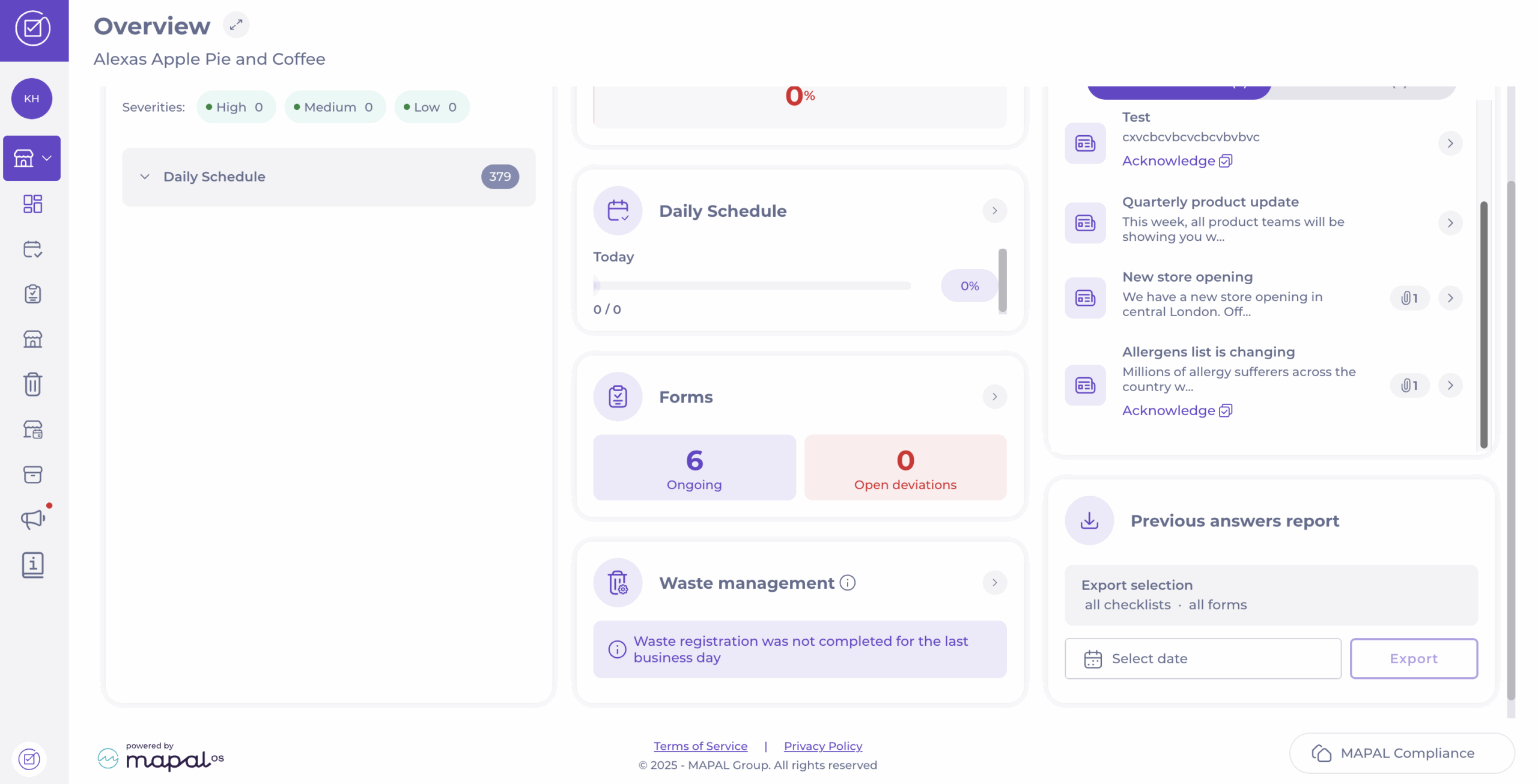The image size is (1538, 784).
Task: Open the store selector dropdown in sidebar
Action: 32,158
